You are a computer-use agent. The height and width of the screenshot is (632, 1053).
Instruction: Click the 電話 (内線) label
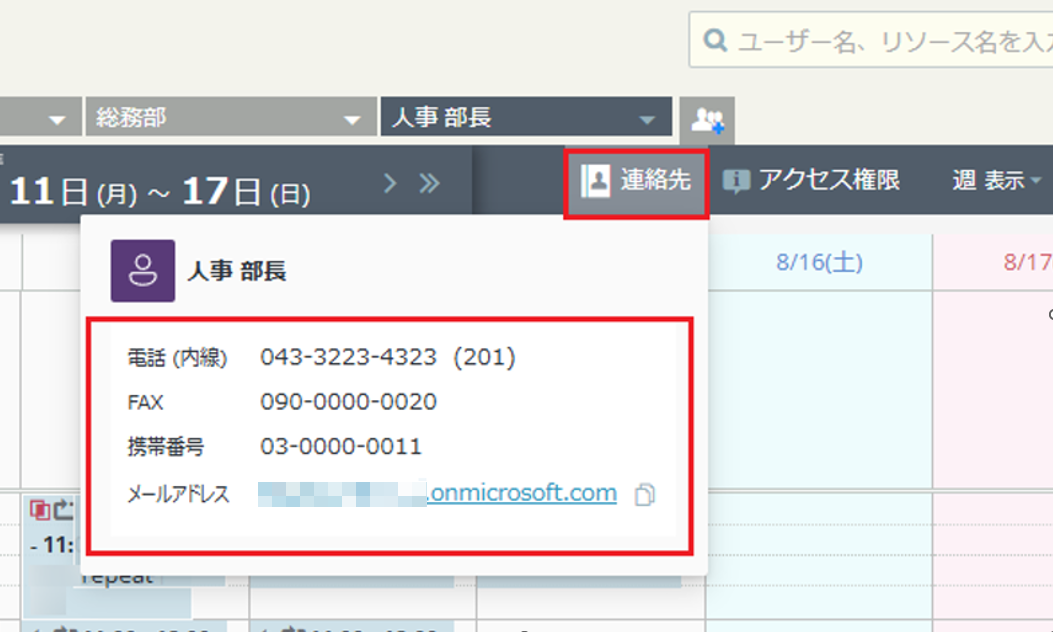(177, 358)
